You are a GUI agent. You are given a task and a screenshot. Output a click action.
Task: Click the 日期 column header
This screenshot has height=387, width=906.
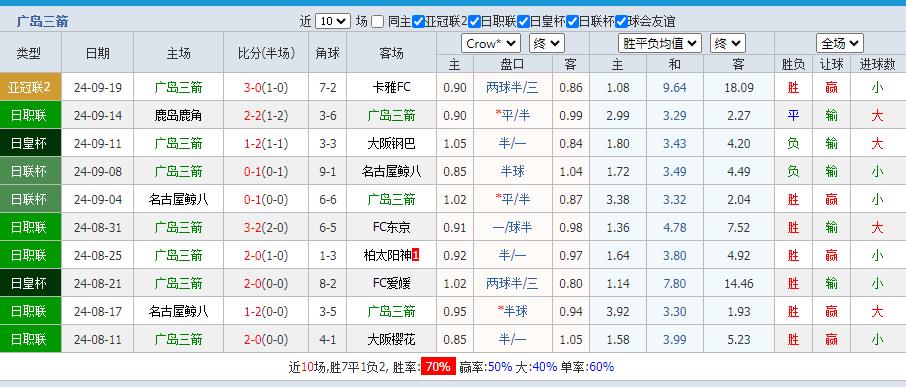click(x=97, y=53)
